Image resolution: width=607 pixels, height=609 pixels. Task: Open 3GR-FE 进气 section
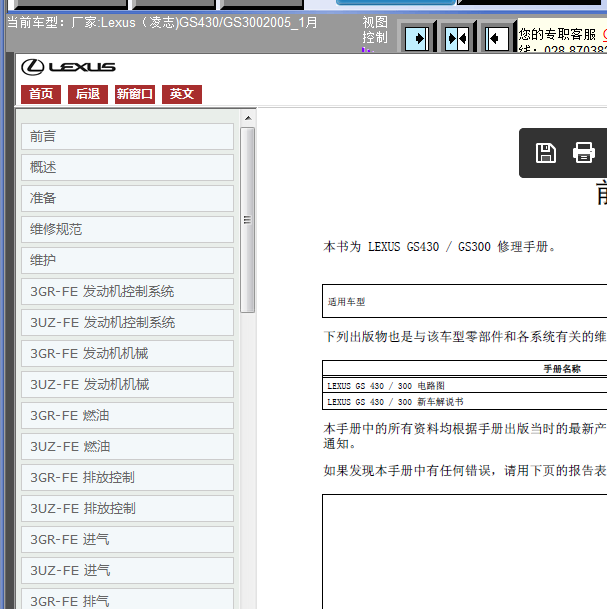click(x=127, y=539)
